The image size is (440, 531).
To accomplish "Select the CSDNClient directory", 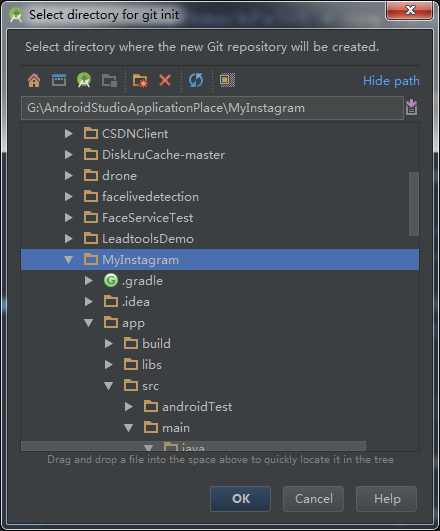I will pos(135,134).
